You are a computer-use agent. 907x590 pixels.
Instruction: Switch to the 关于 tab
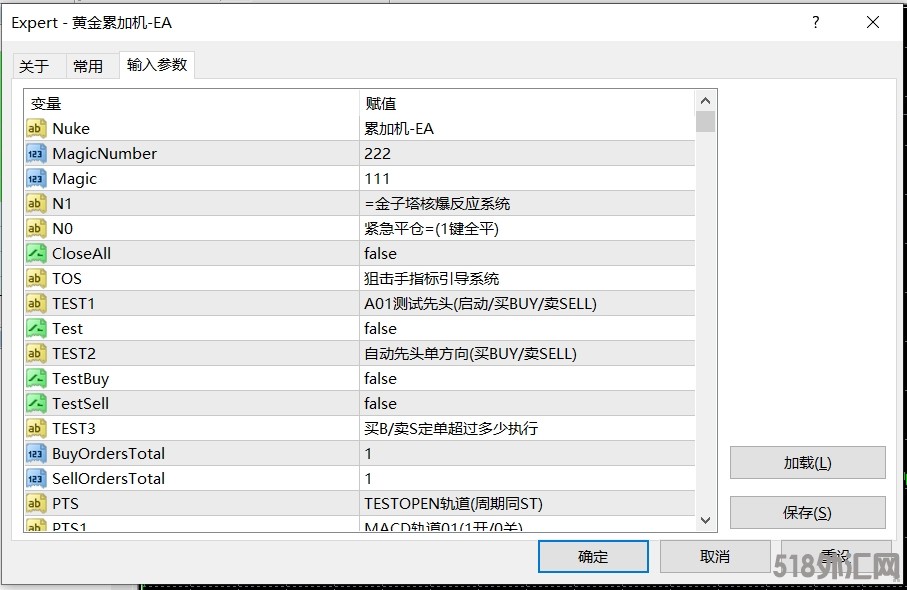(34, 66)
